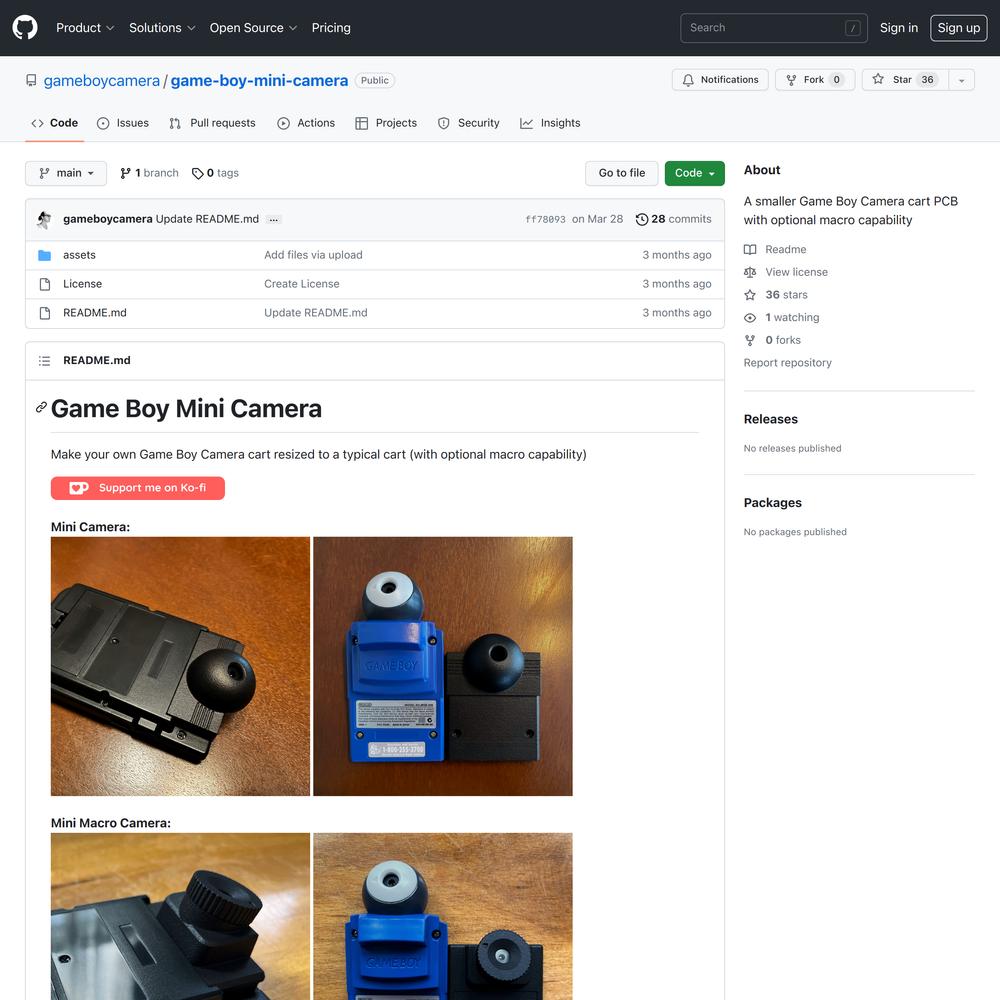View the 1 branch link
The image size is (1000, 1000).
tap(149, 173)
